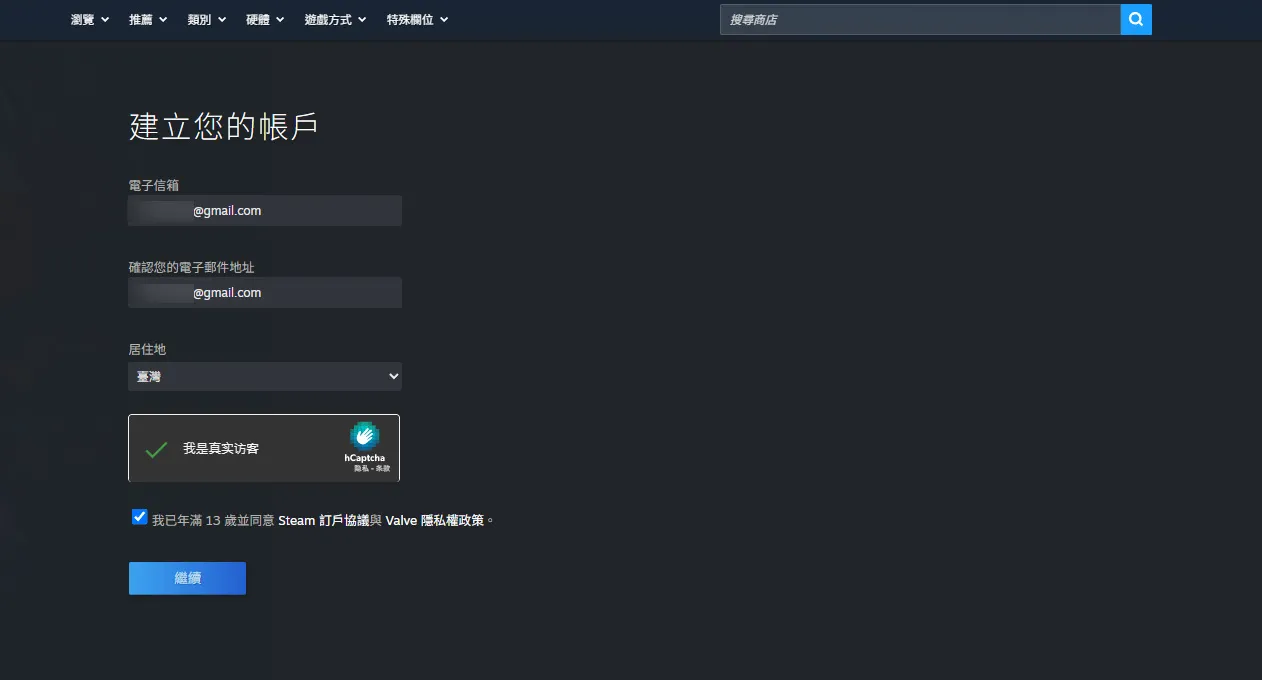Open the 硬體 hardware menu
Viewport: 1262px width, 680px height.
click(x=265, y=19)
